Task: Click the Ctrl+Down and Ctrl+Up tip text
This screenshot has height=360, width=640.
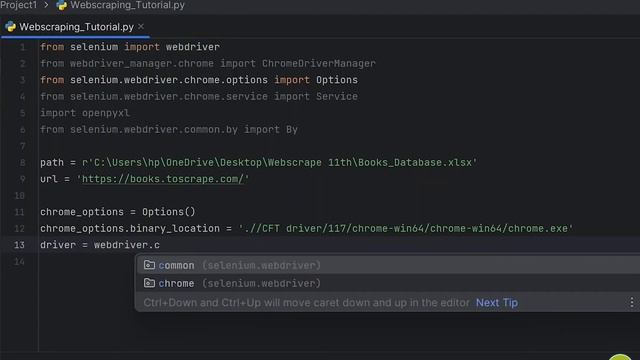Action: click(x=307, y=303)
